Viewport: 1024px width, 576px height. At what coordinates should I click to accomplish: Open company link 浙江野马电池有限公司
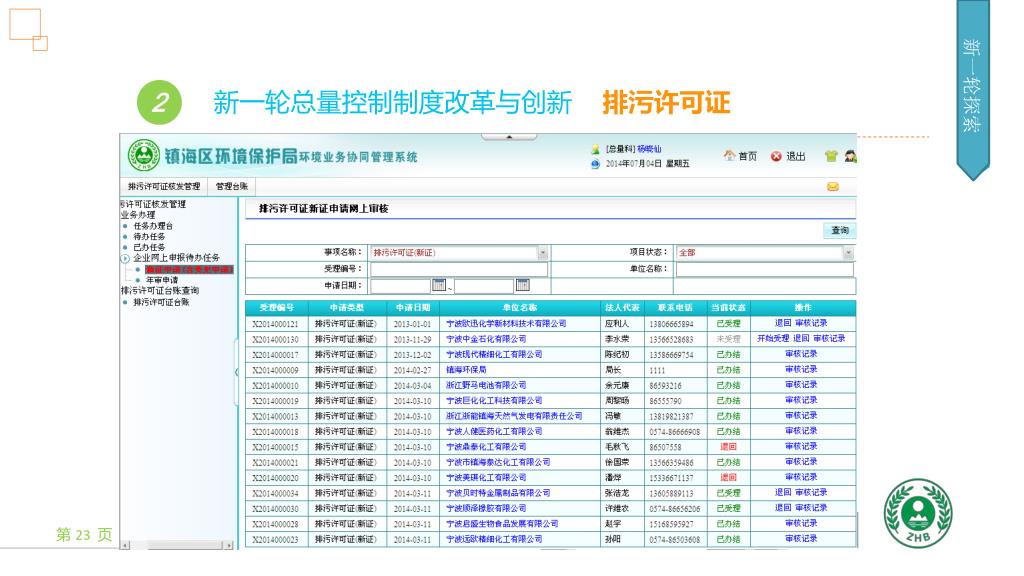486,385
